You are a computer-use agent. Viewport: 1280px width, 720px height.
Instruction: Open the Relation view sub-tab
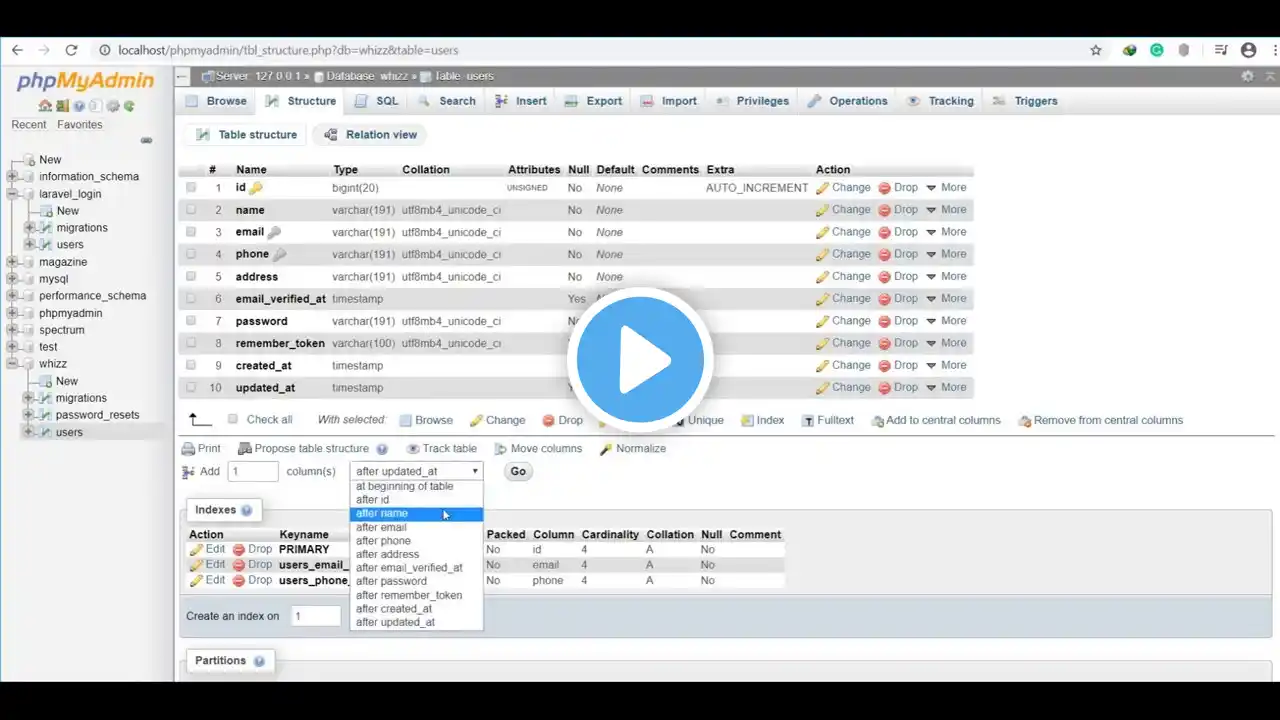point(370,135)
